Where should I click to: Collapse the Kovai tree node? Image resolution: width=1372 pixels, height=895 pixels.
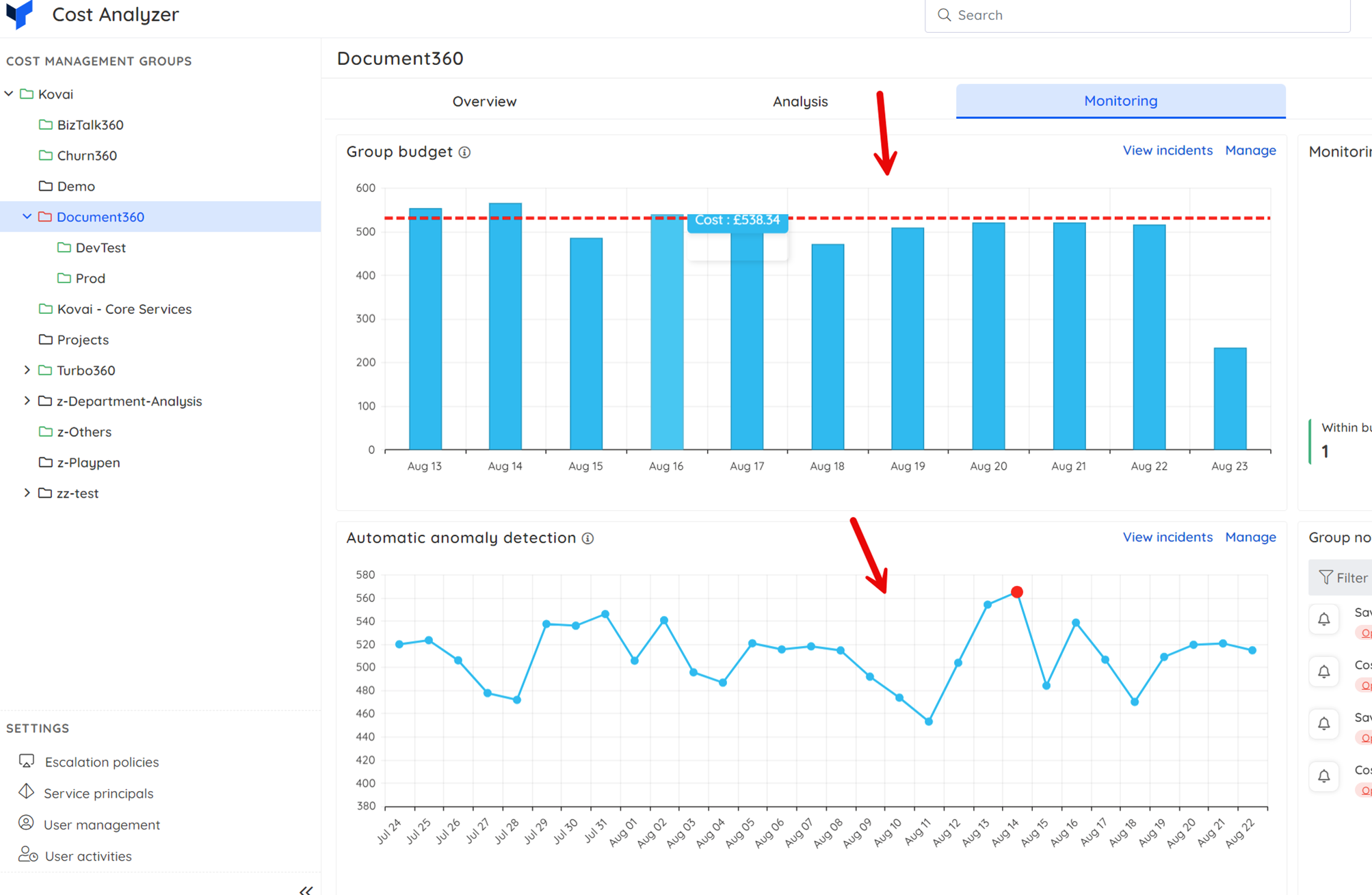tap(9, 94)
